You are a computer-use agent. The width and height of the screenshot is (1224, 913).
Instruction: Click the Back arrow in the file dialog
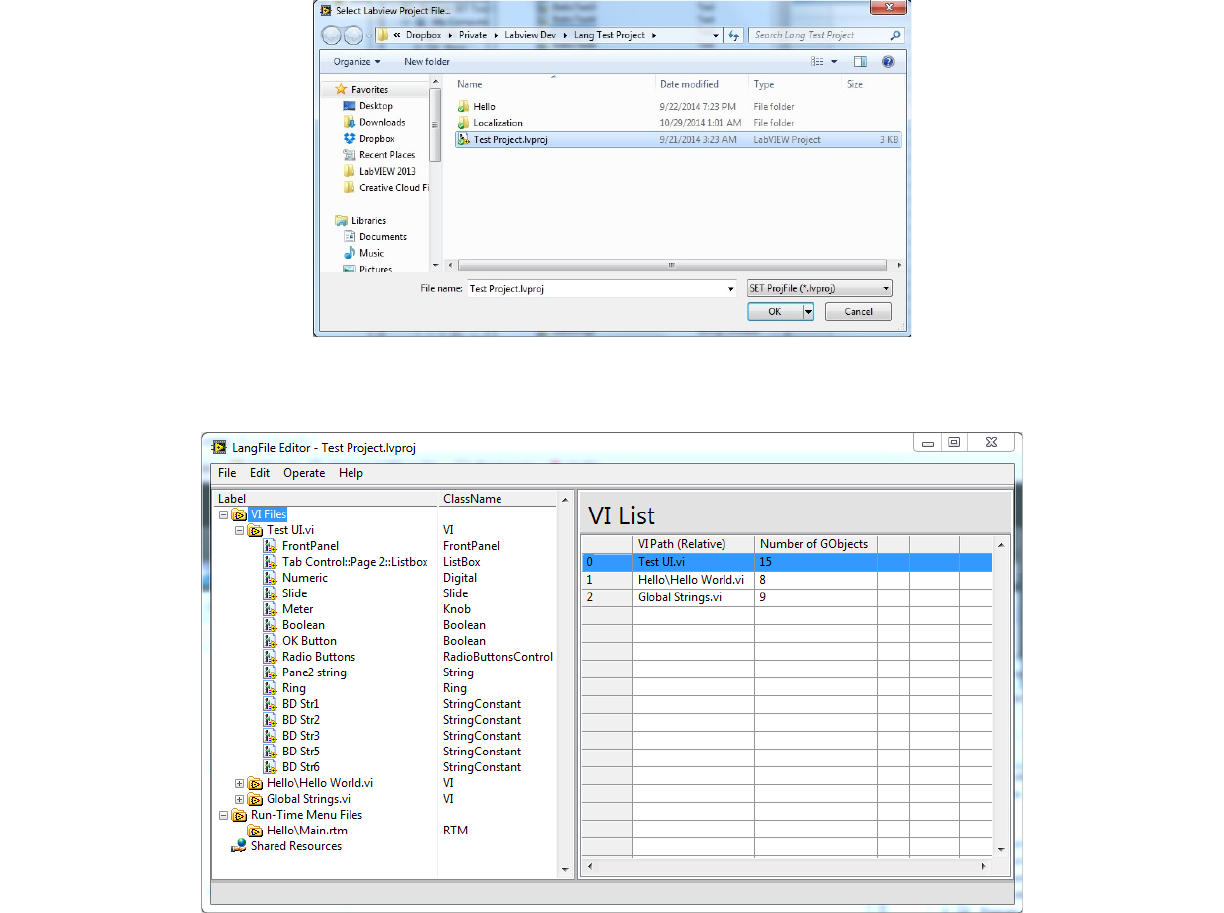[x=332, y=35]
